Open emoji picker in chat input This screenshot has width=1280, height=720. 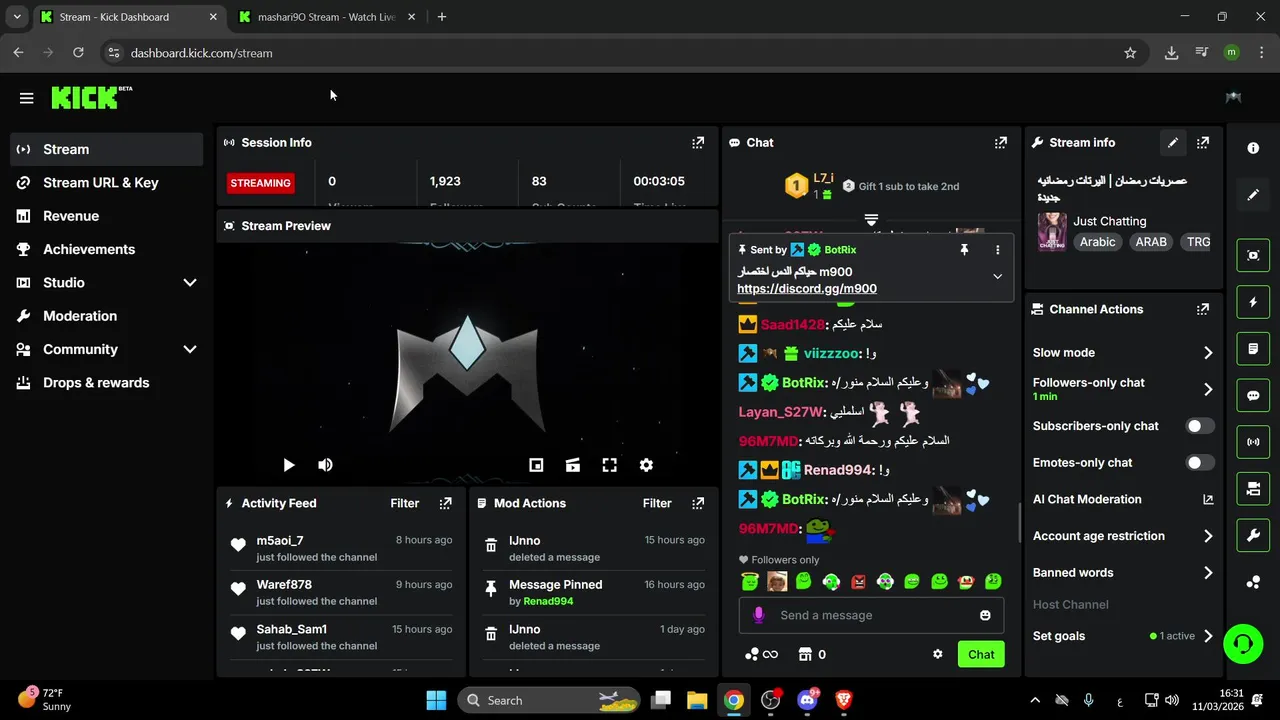(x=985, y=615)
